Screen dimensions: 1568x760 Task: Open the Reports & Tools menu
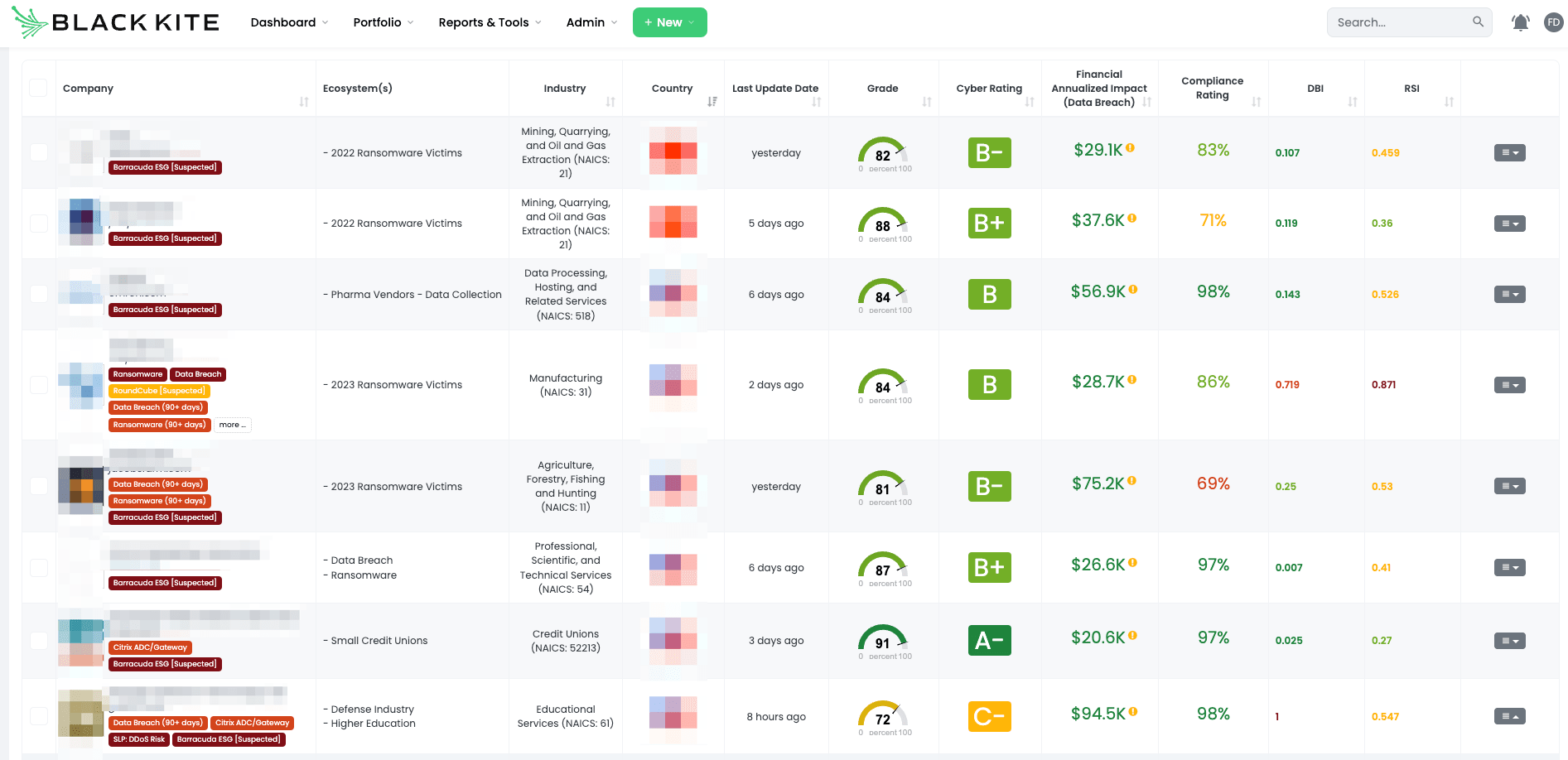(x=484, y=22)
